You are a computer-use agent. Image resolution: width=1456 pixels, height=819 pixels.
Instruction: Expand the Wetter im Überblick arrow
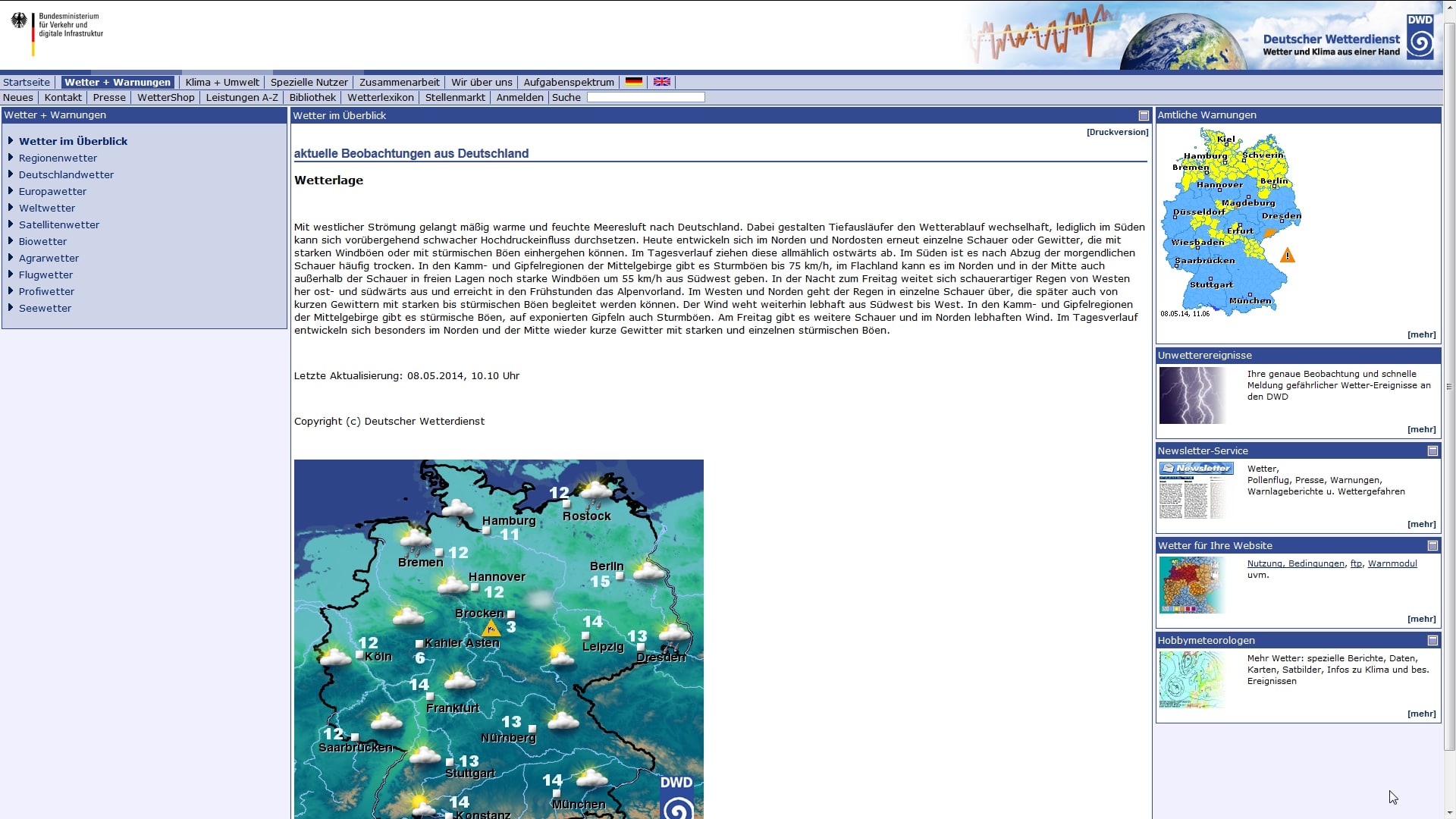[11, 141]
